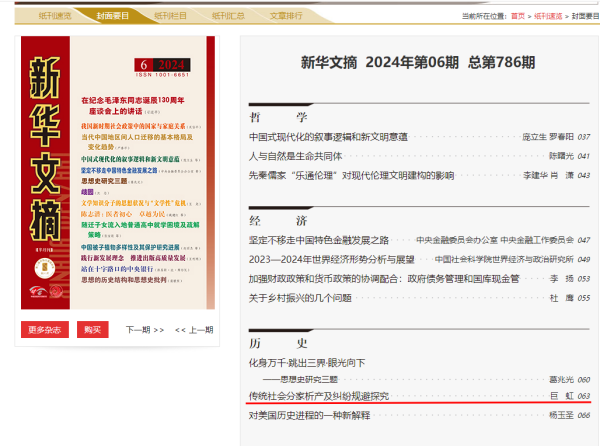Image resolution: width=600 pixels, height=446 pixels.
Task: Click author name 杨玉圣
Action: [561, 415]
